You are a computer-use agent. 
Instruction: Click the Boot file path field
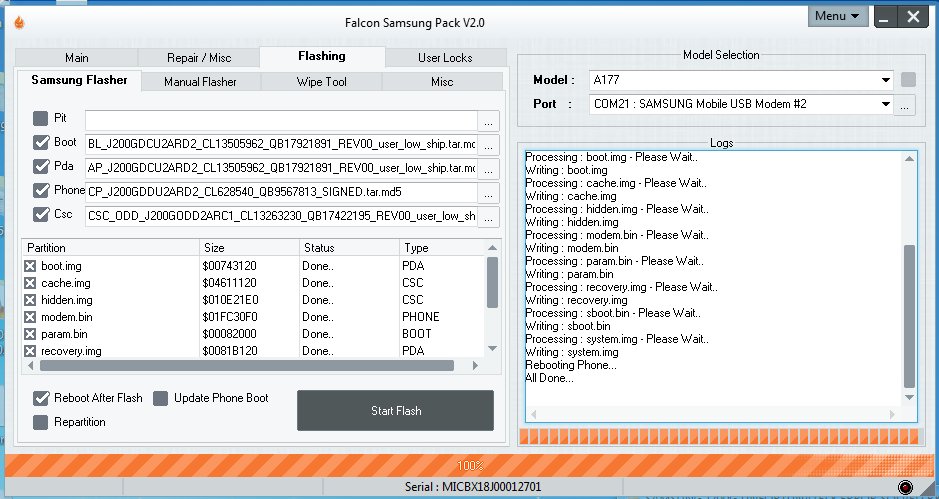(281, 144)
